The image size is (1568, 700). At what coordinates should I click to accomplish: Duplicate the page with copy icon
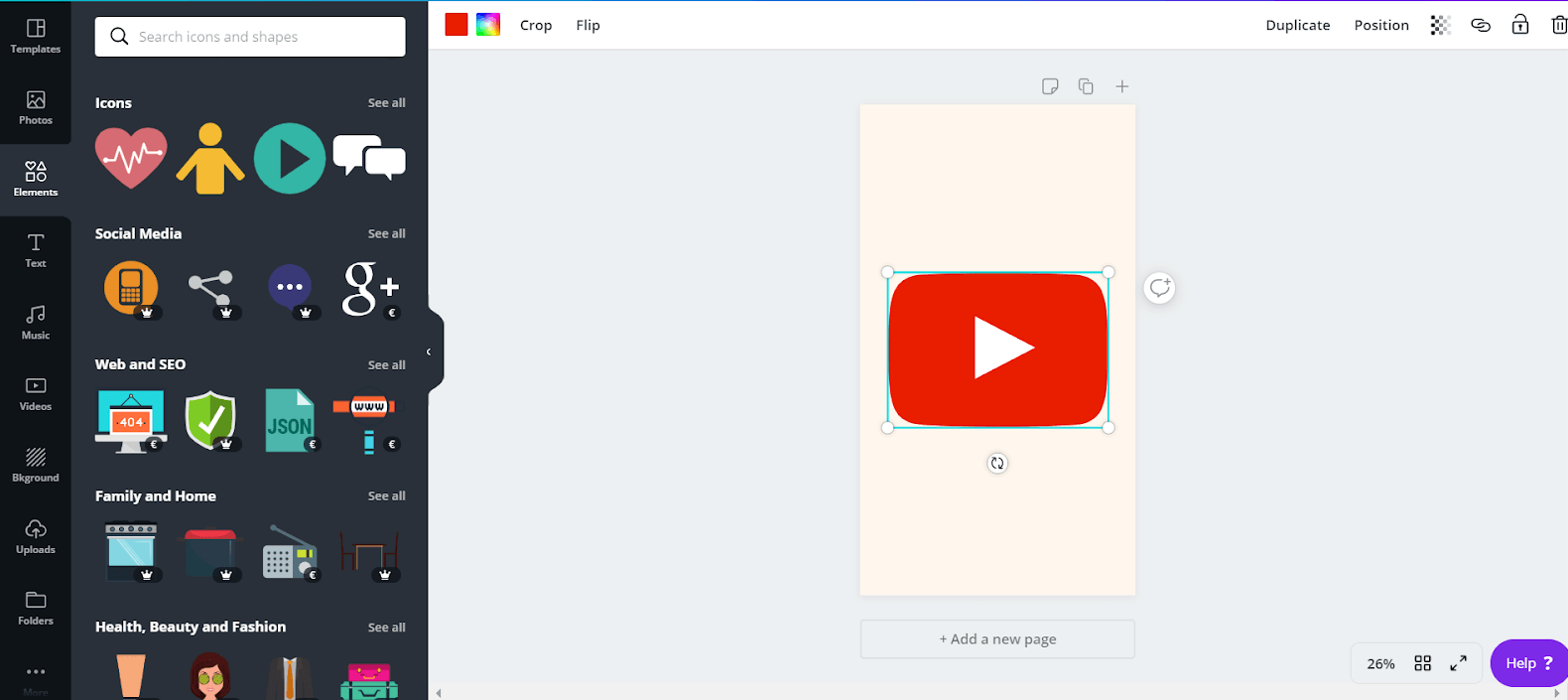coord(1086,86)
